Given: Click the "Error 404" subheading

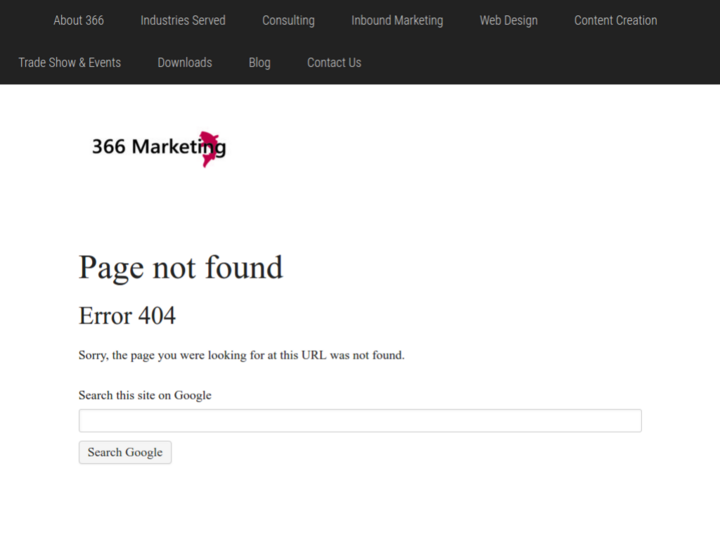Looking at the screenshot, I should [127, 316].
